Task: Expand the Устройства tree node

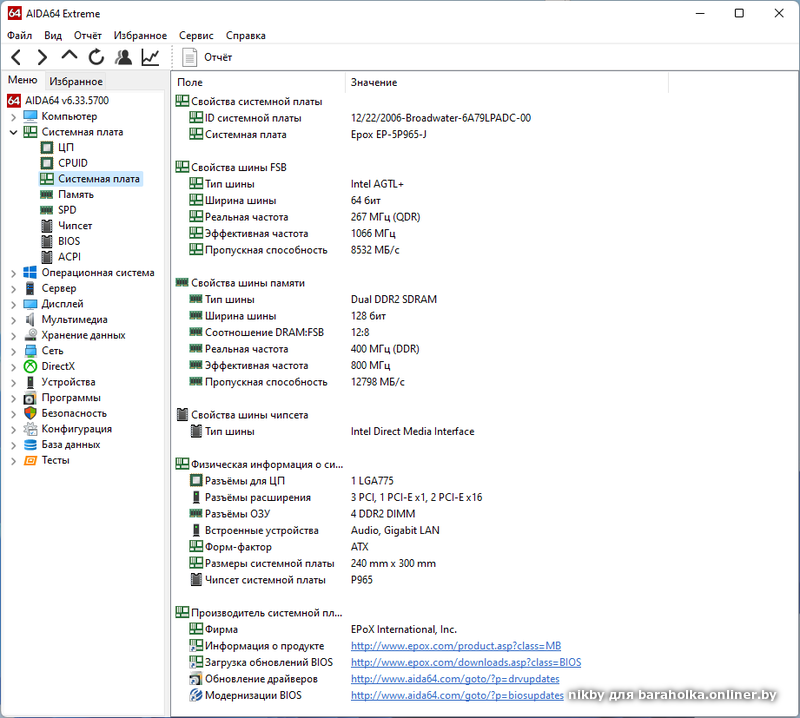Action: point(14,382)
